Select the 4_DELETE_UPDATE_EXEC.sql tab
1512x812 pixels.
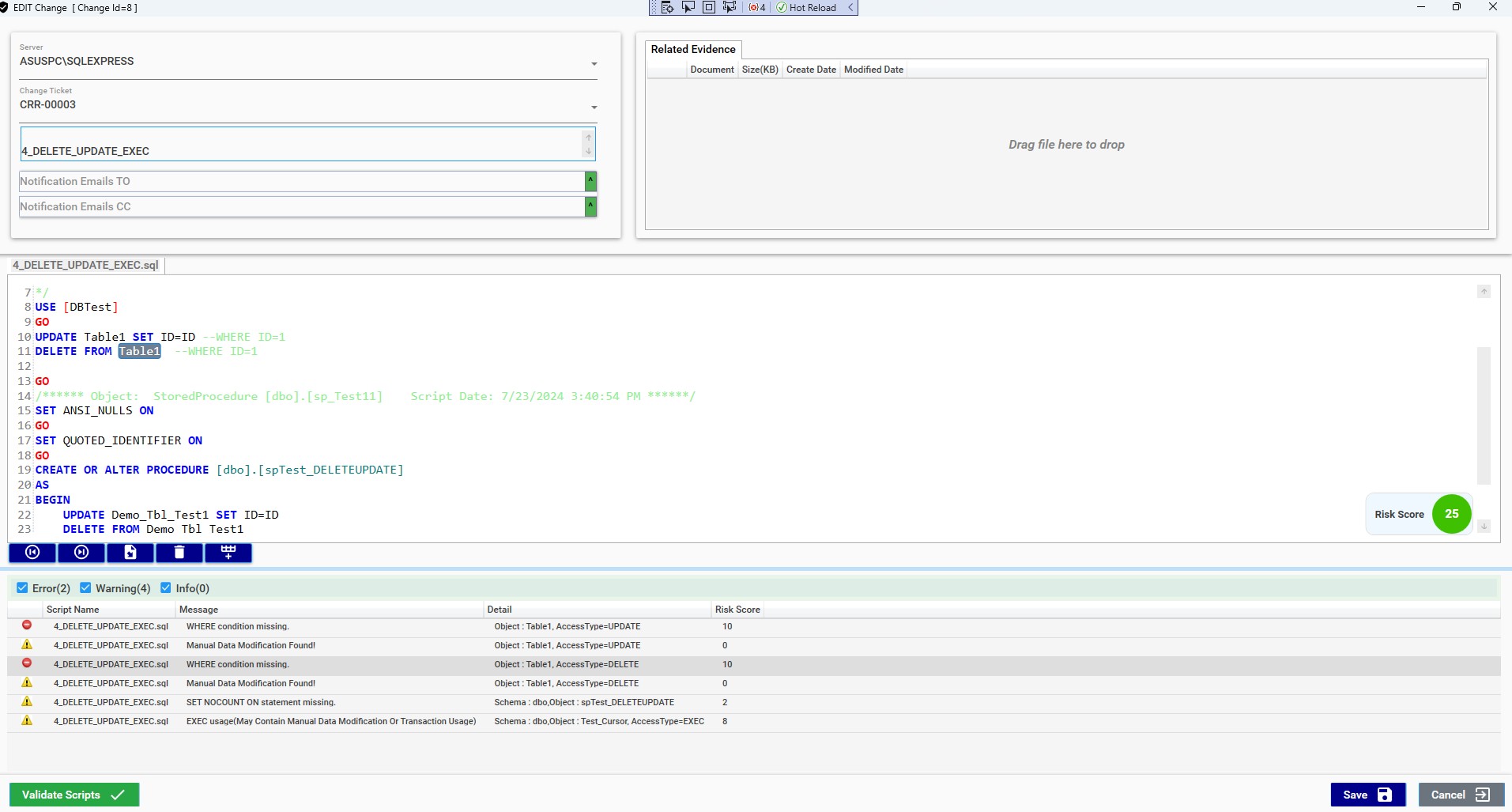[x=85, y=265]
